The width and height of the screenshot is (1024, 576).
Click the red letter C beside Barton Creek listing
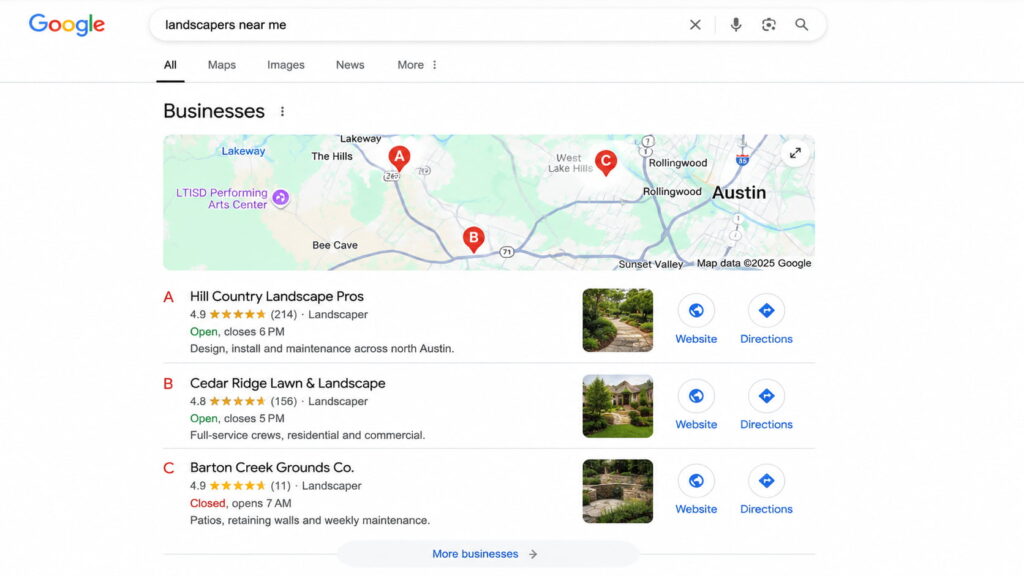(x=168, y=468)
